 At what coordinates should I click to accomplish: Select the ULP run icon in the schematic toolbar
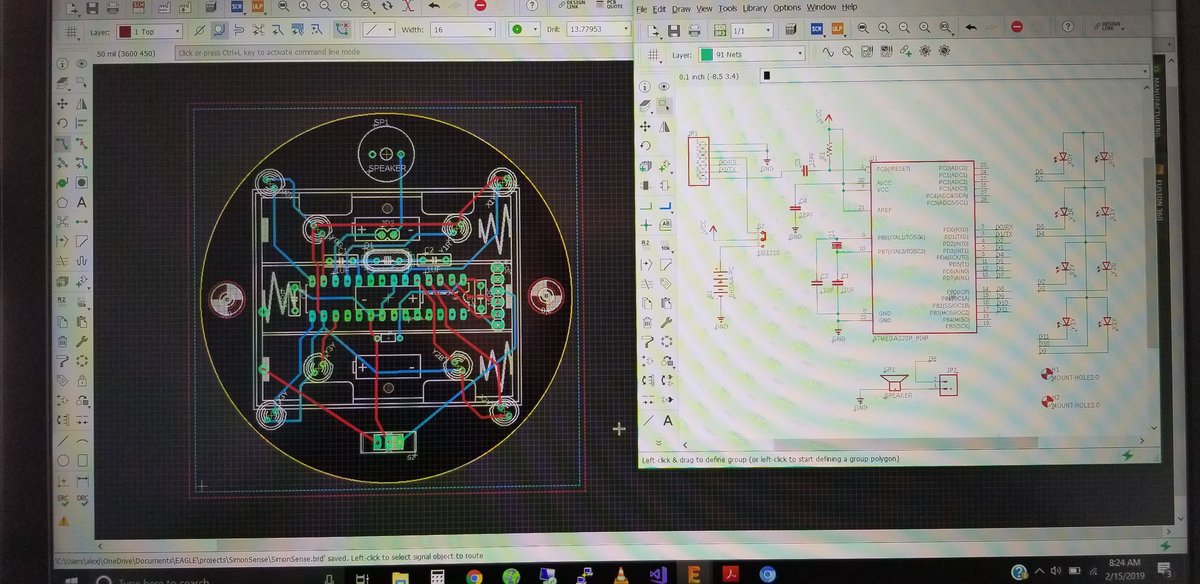(837, 29)
